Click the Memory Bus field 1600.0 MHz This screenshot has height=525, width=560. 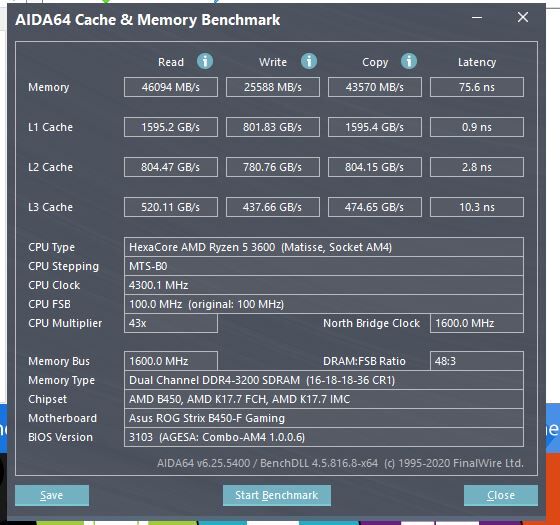pyautogui.click(x=171, y=361)
